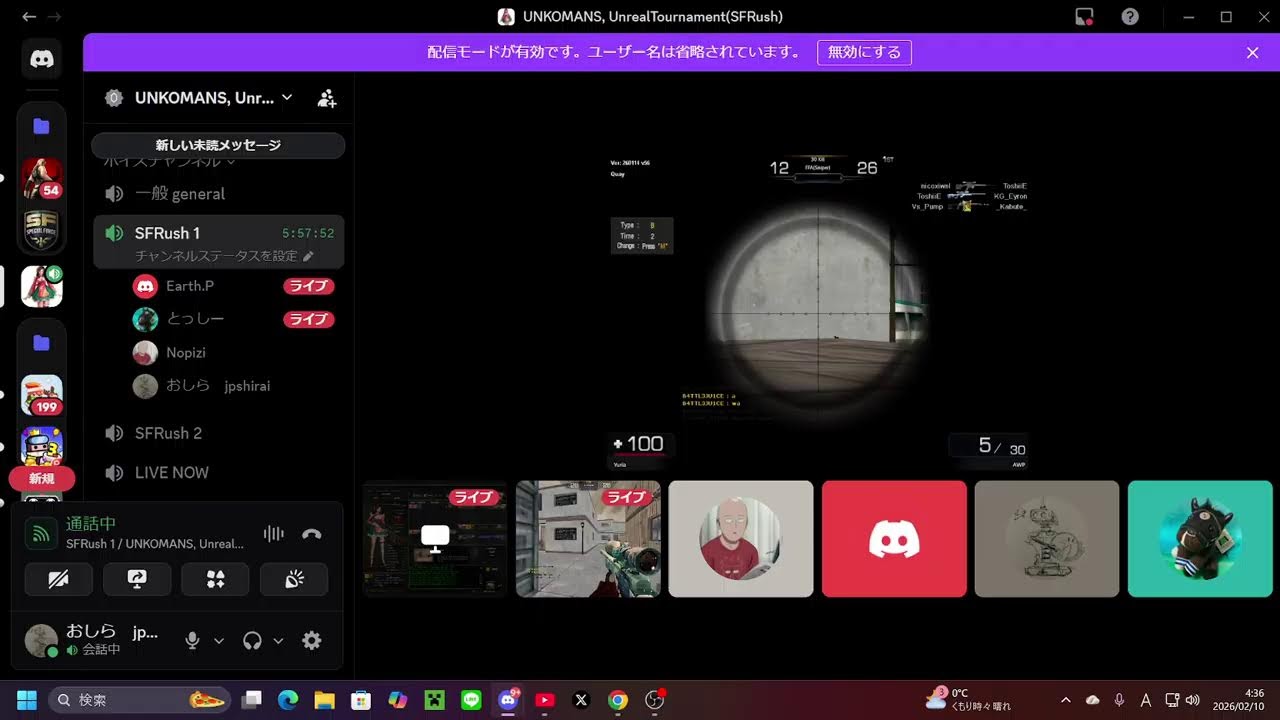Open the active voice server icon
Screen dimensions: 1280x720
tap(42, 286)
